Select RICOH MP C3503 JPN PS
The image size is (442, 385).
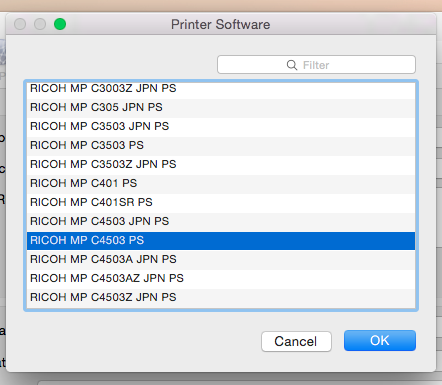[x=221, y=127]
